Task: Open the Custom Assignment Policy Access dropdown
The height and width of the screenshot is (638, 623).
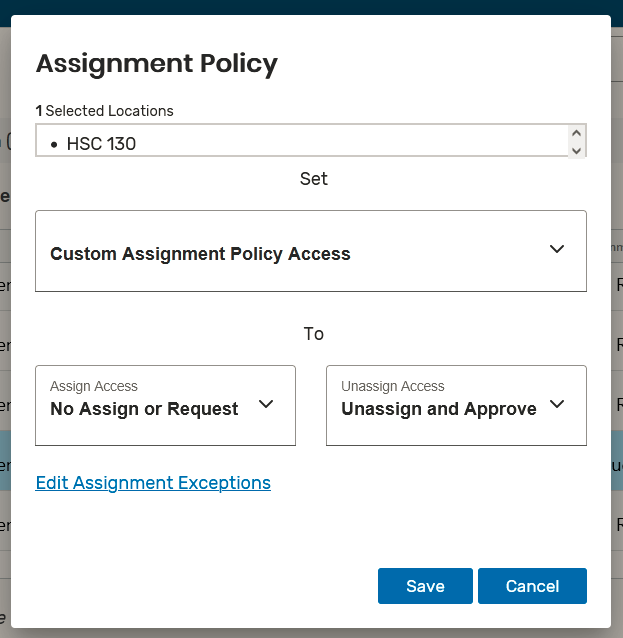Action: (200, 253)
